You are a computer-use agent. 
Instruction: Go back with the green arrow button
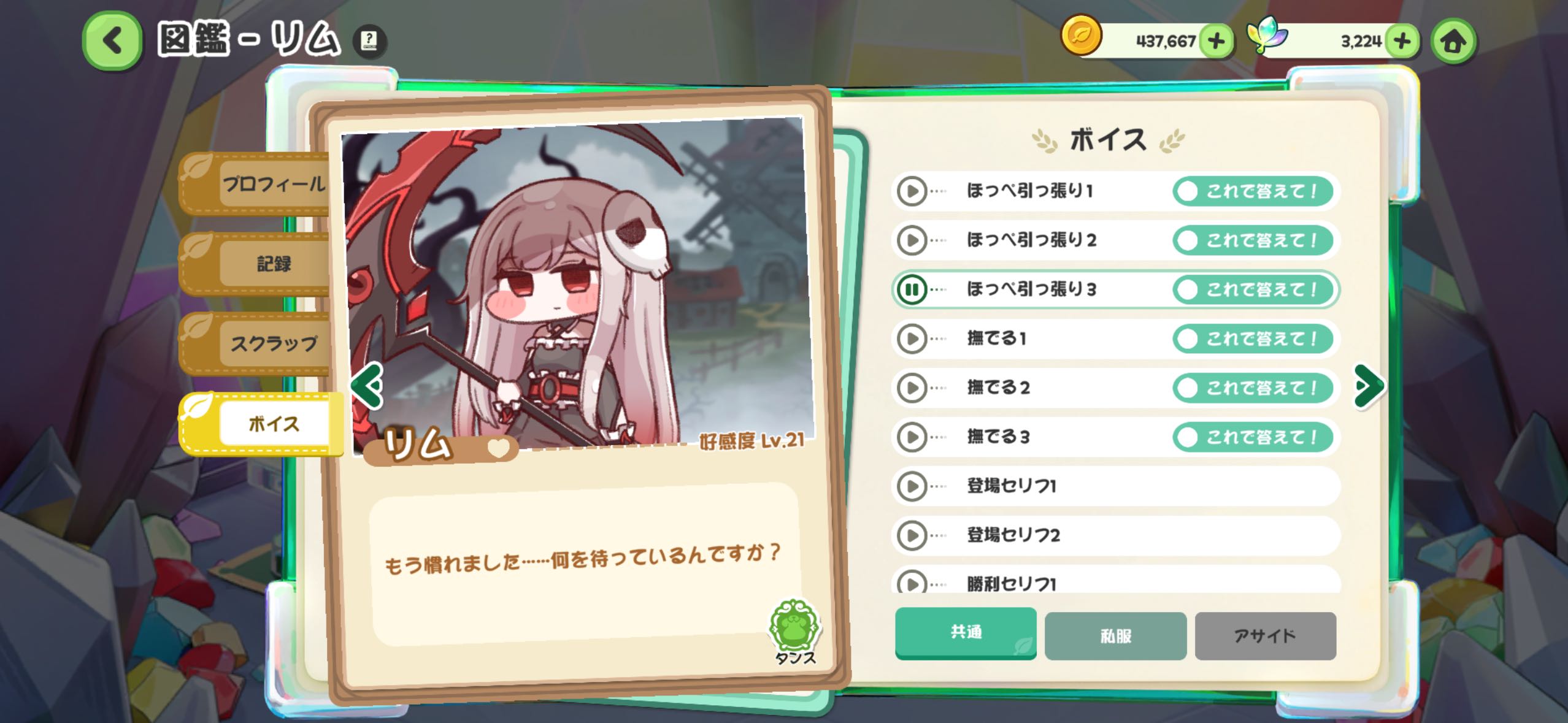tap(112, 41)
